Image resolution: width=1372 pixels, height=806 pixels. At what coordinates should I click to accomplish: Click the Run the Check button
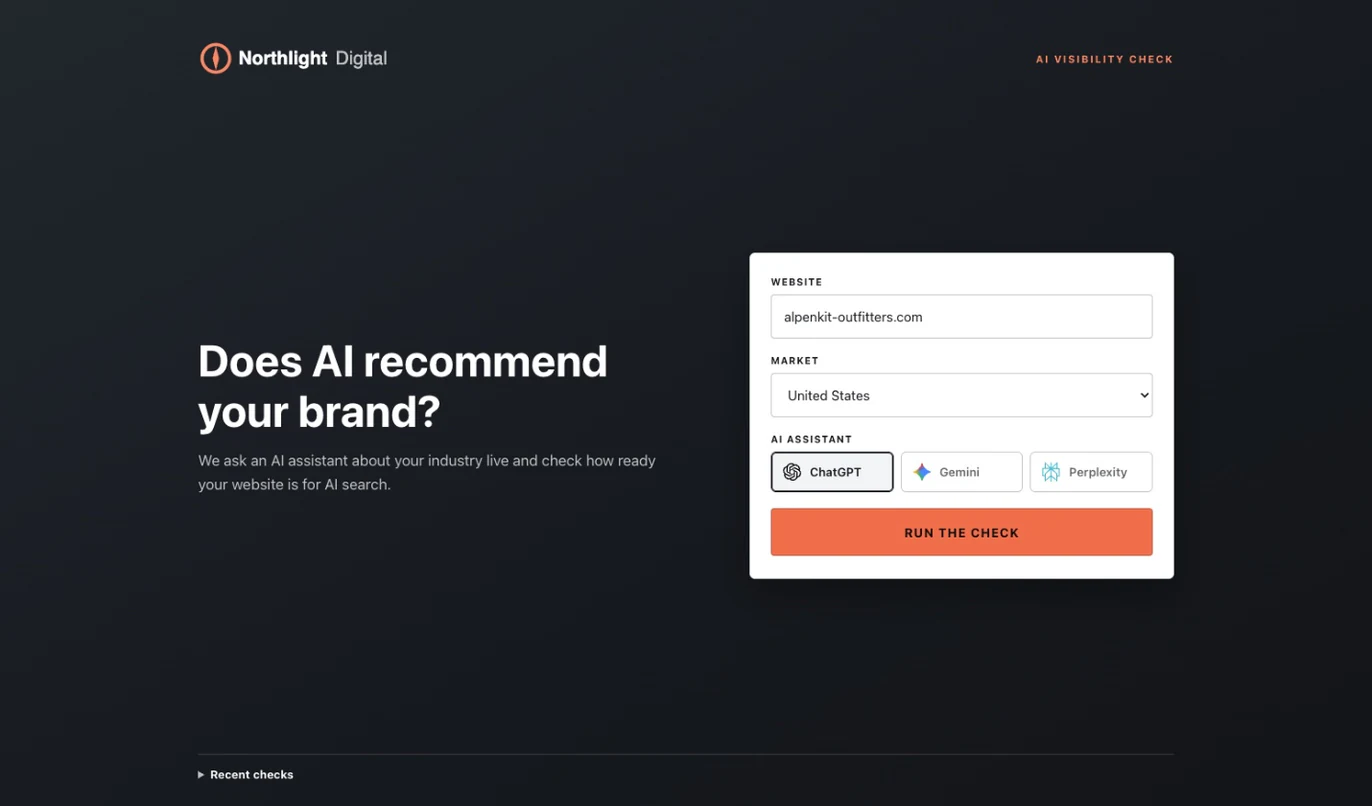click(961, 532)
